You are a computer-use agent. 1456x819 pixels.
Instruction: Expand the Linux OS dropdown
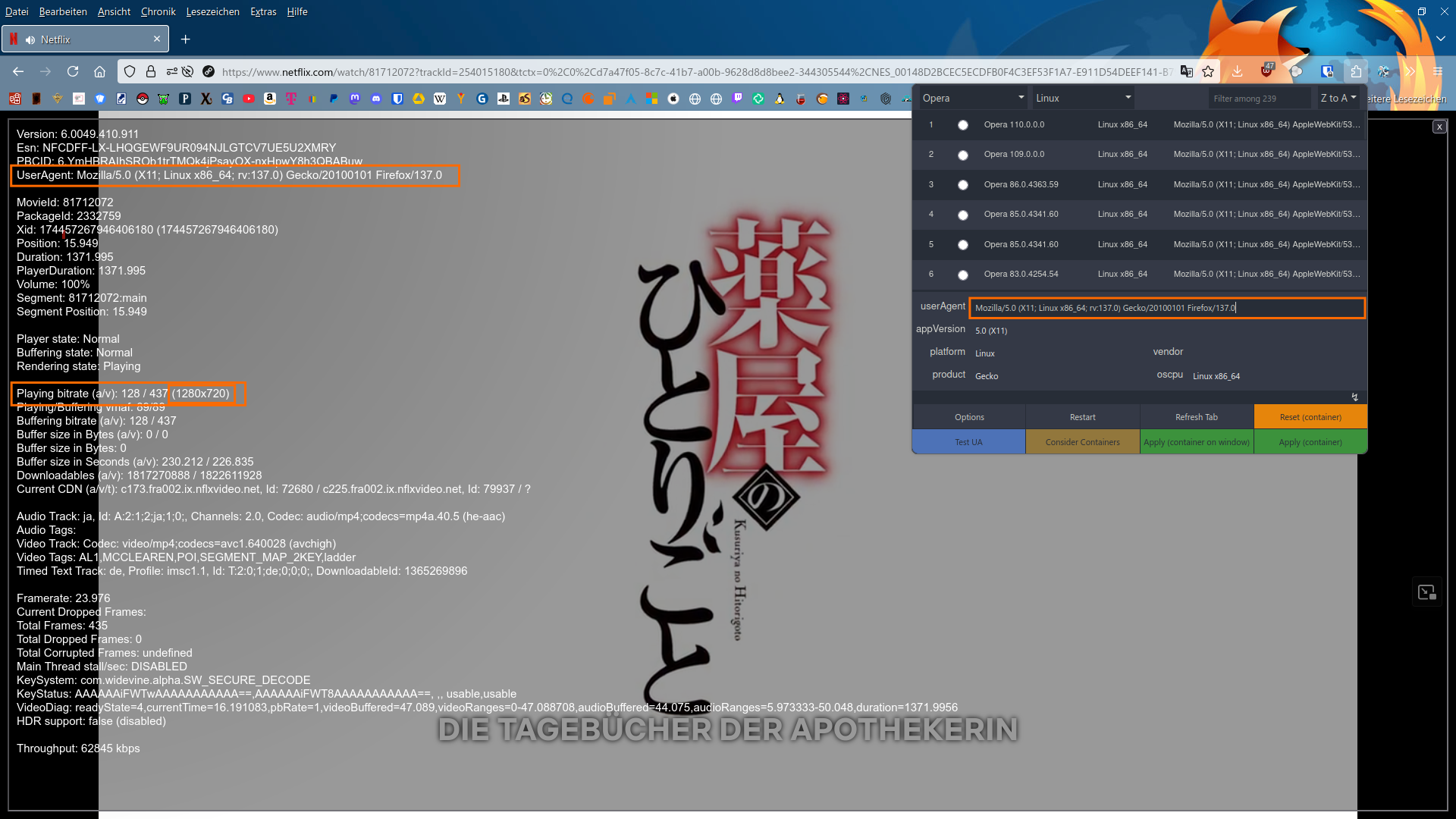pyautogui.click(x=1083, y=98)
